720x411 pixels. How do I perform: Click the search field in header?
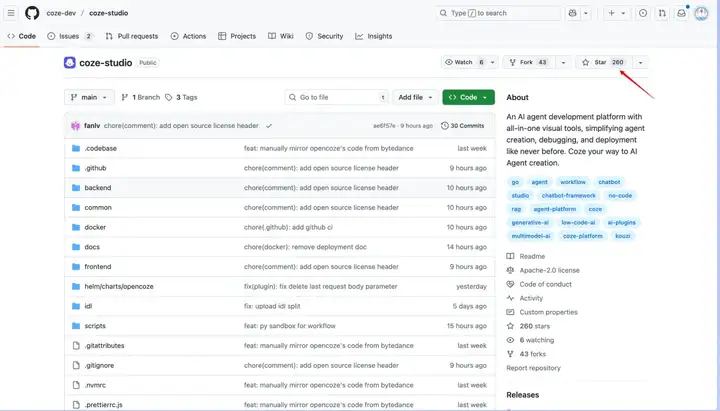(498, 13)
